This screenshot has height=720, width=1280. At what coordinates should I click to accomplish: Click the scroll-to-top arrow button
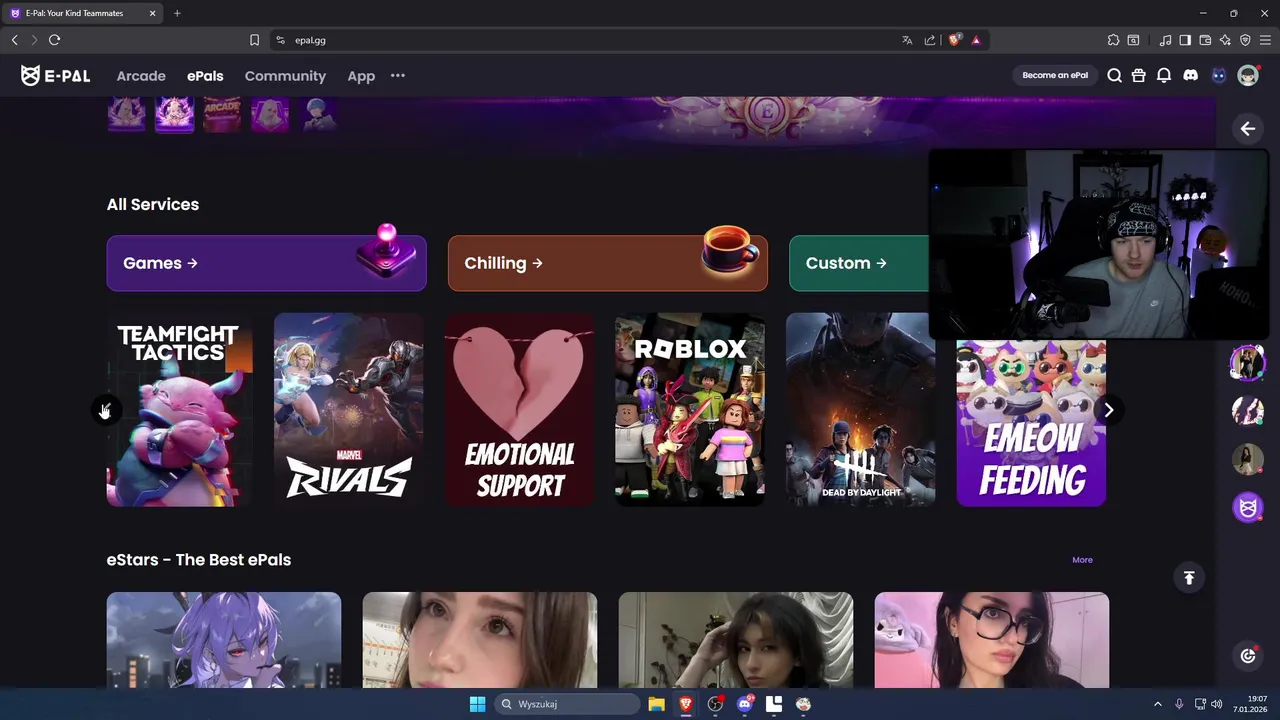[1189, 577]
